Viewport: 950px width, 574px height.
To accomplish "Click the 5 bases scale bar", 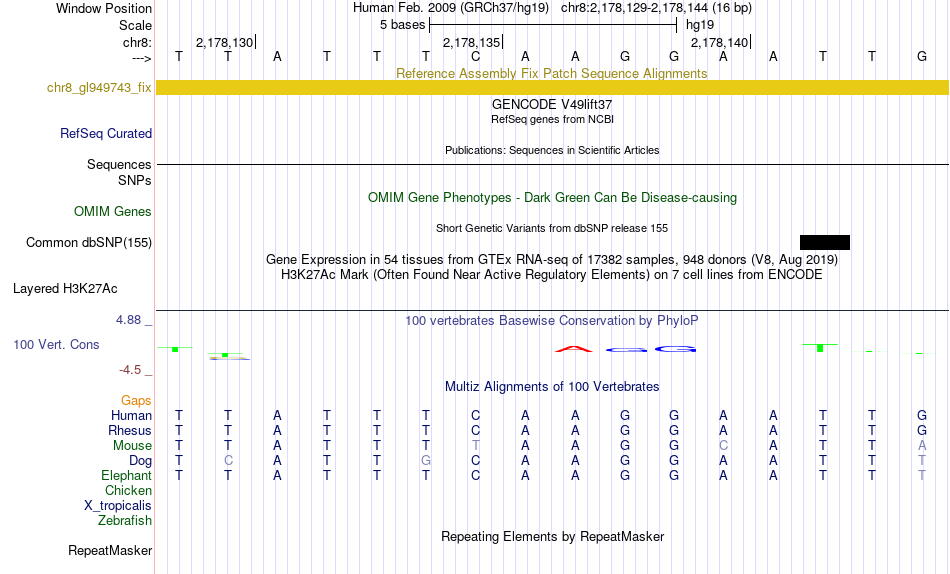I will click(553, 25).
